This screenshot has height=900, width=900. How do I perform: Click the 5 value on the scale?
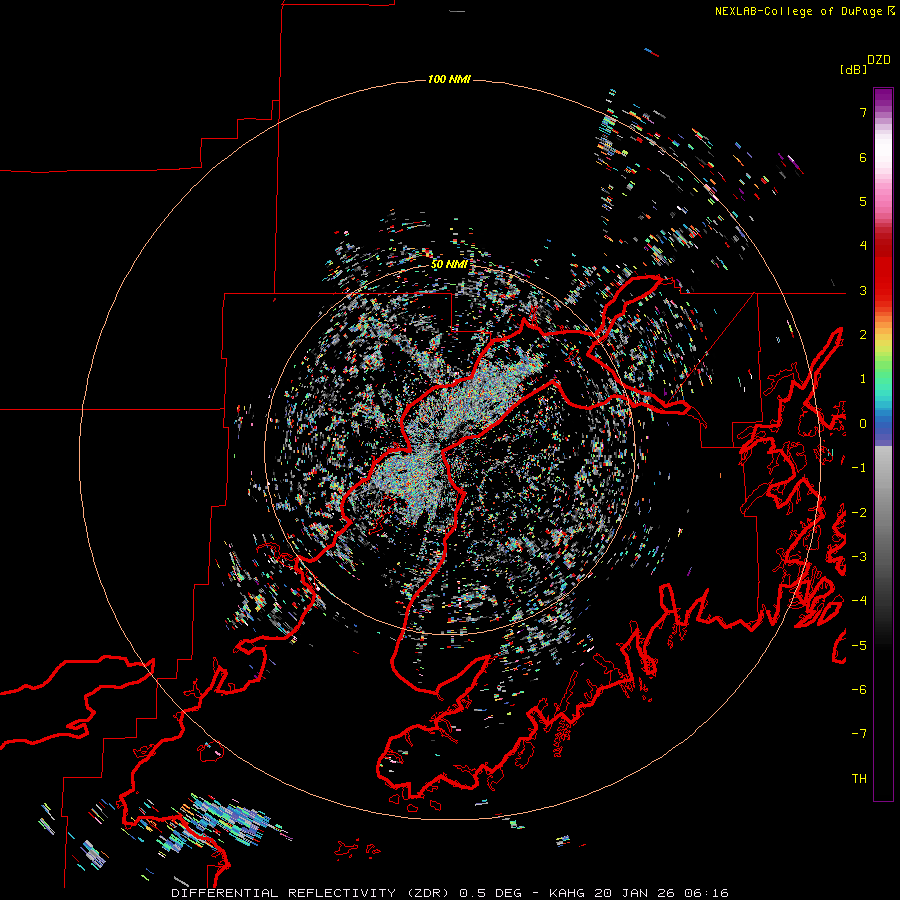tap(863, 201)
